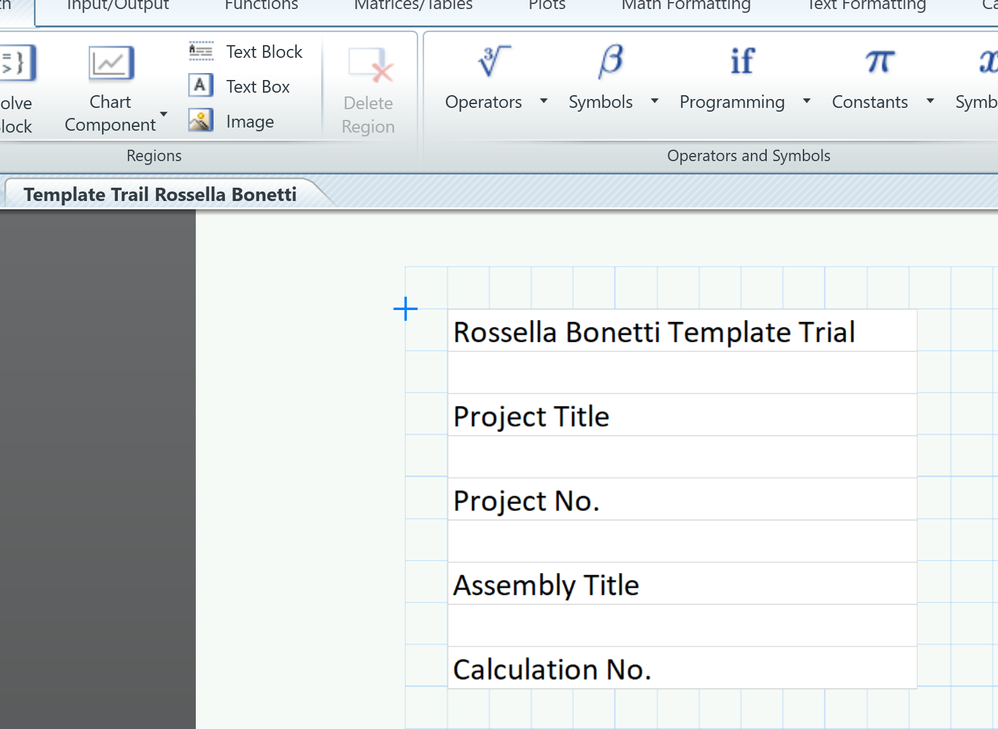
Task: Click the Solve Block icon
Action: (x=17, y=65)
